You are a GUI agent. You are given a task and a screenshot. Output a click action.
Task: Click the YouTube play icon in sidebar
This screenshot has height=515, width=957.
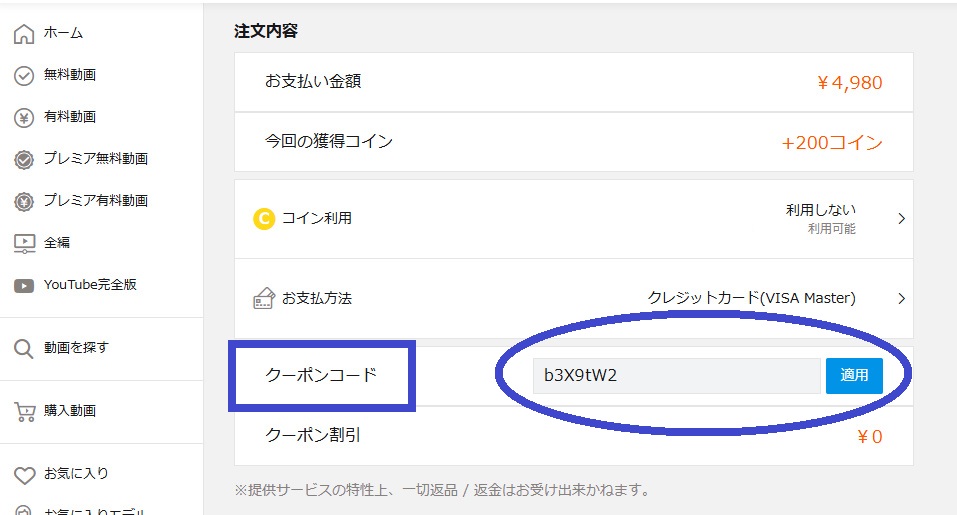(24, 286)
